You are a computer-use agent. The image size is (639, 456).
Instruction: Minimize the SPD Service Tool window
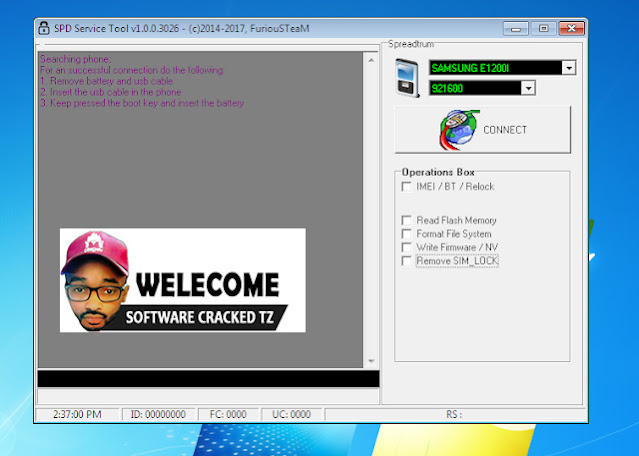(x=516, y=29)
